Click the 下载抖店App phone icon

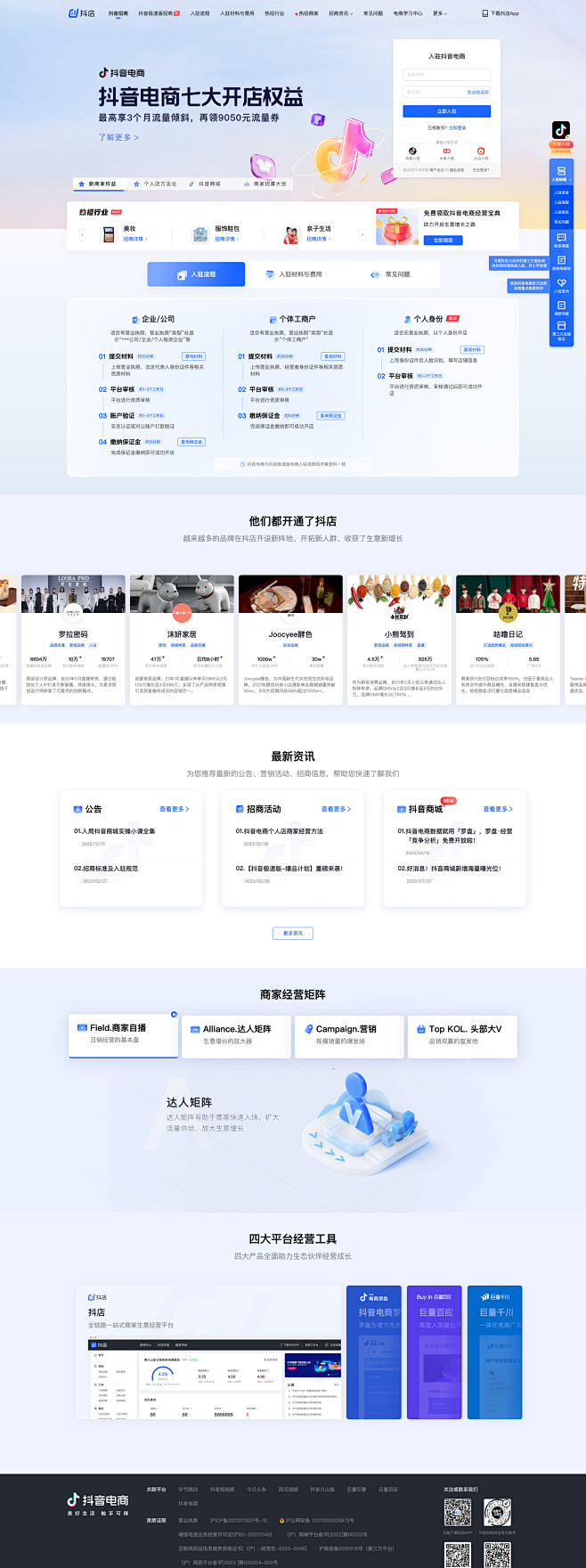tap(485, 13)
